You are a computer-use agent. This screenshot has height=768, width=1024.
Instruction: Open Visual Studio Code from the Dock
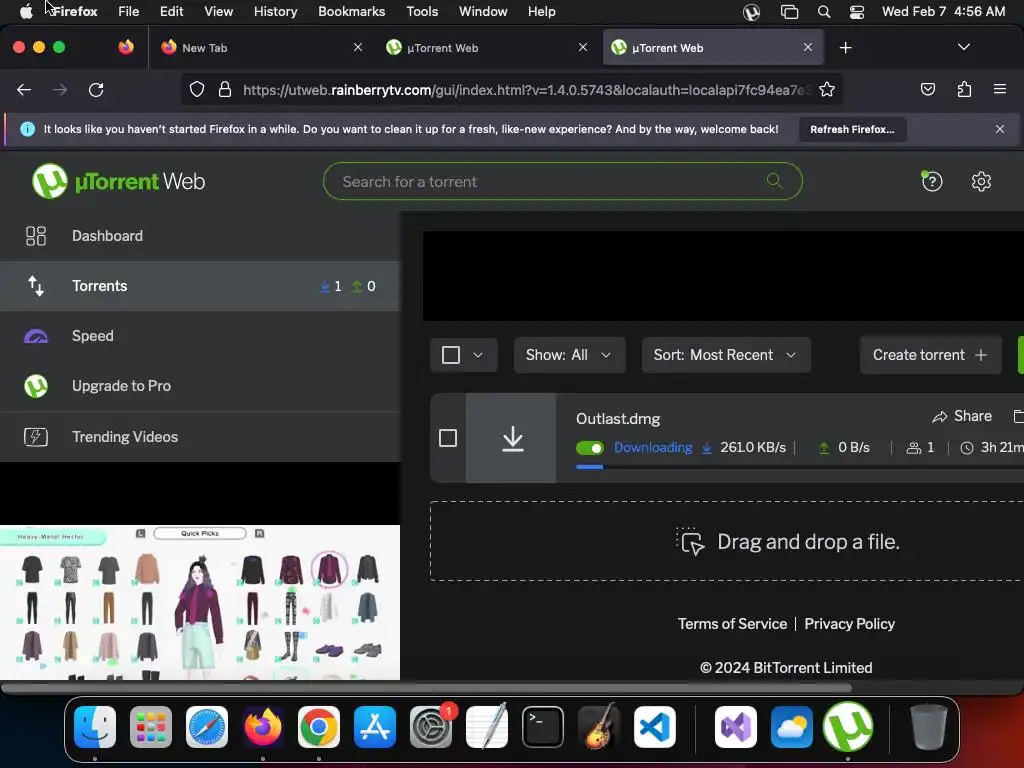[654, 727]
